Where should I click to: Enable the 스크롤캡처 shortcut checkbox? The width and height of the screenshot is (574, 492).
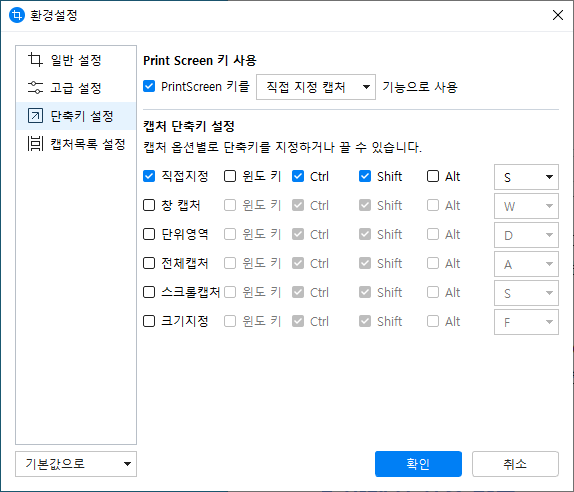pos(149,292)
